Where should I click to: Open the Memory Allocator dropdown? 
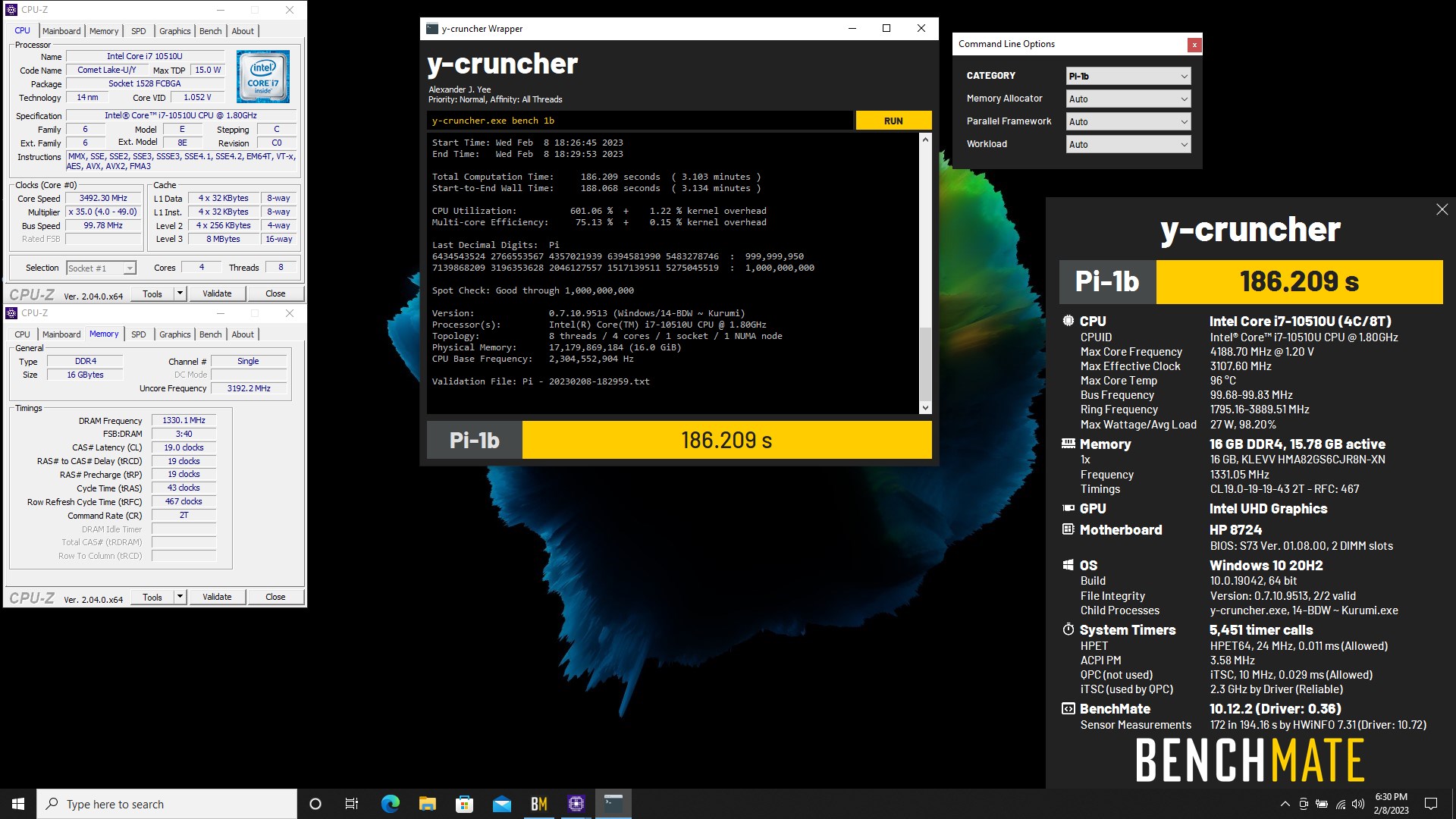tap(1128, 99)
